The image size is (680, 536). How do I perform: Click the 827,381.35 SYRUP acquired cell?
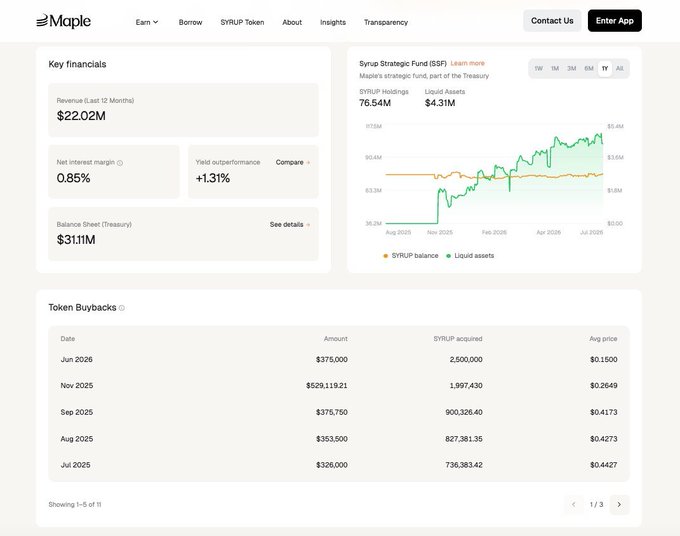pyautogui.click(x=464, y=439)
